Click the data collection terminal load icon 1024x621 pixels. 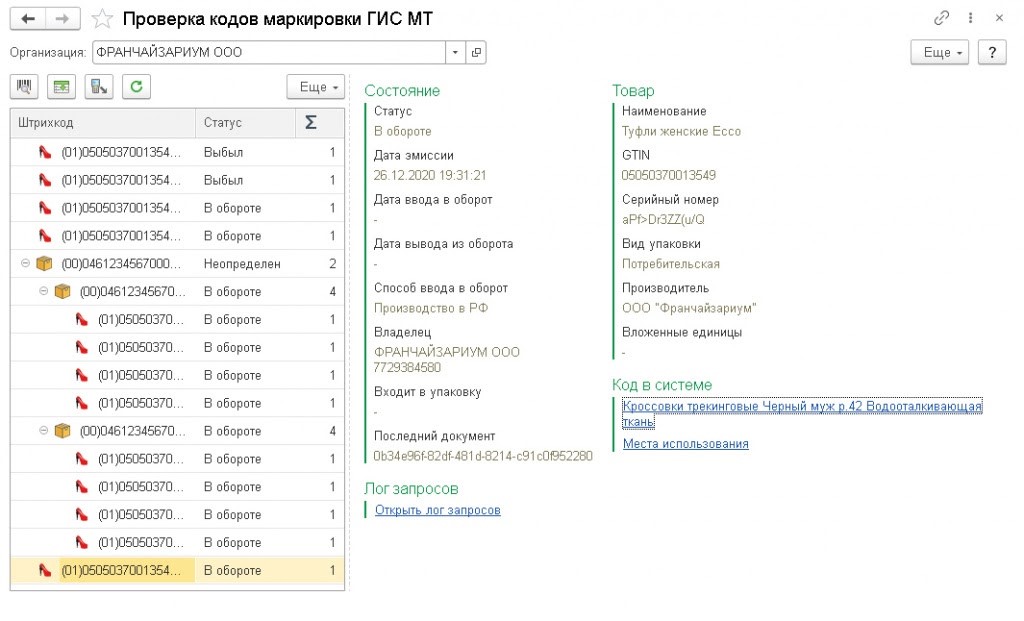point(100,87)
